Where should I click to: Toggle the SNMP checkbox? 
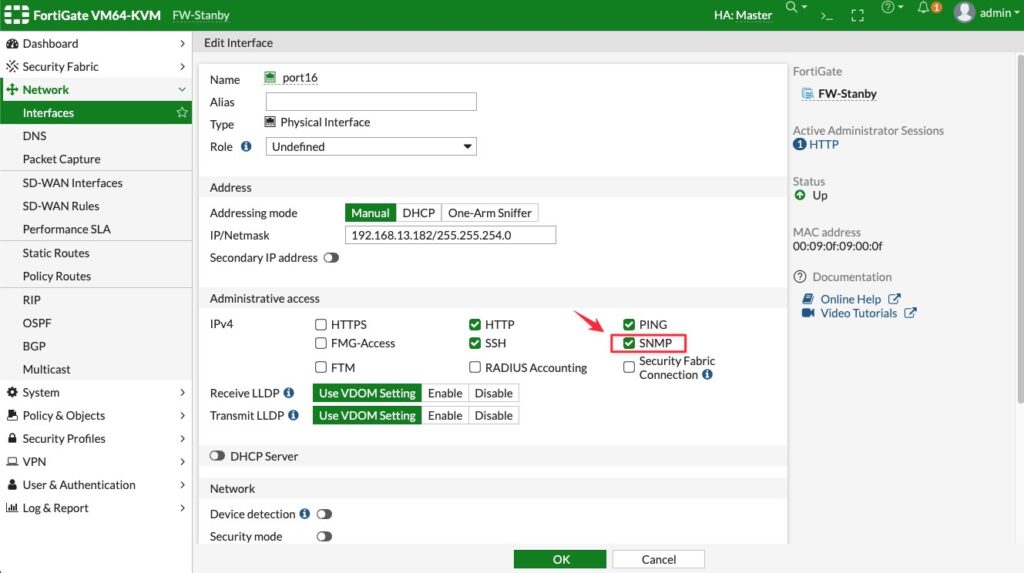(x=629, y=343)
